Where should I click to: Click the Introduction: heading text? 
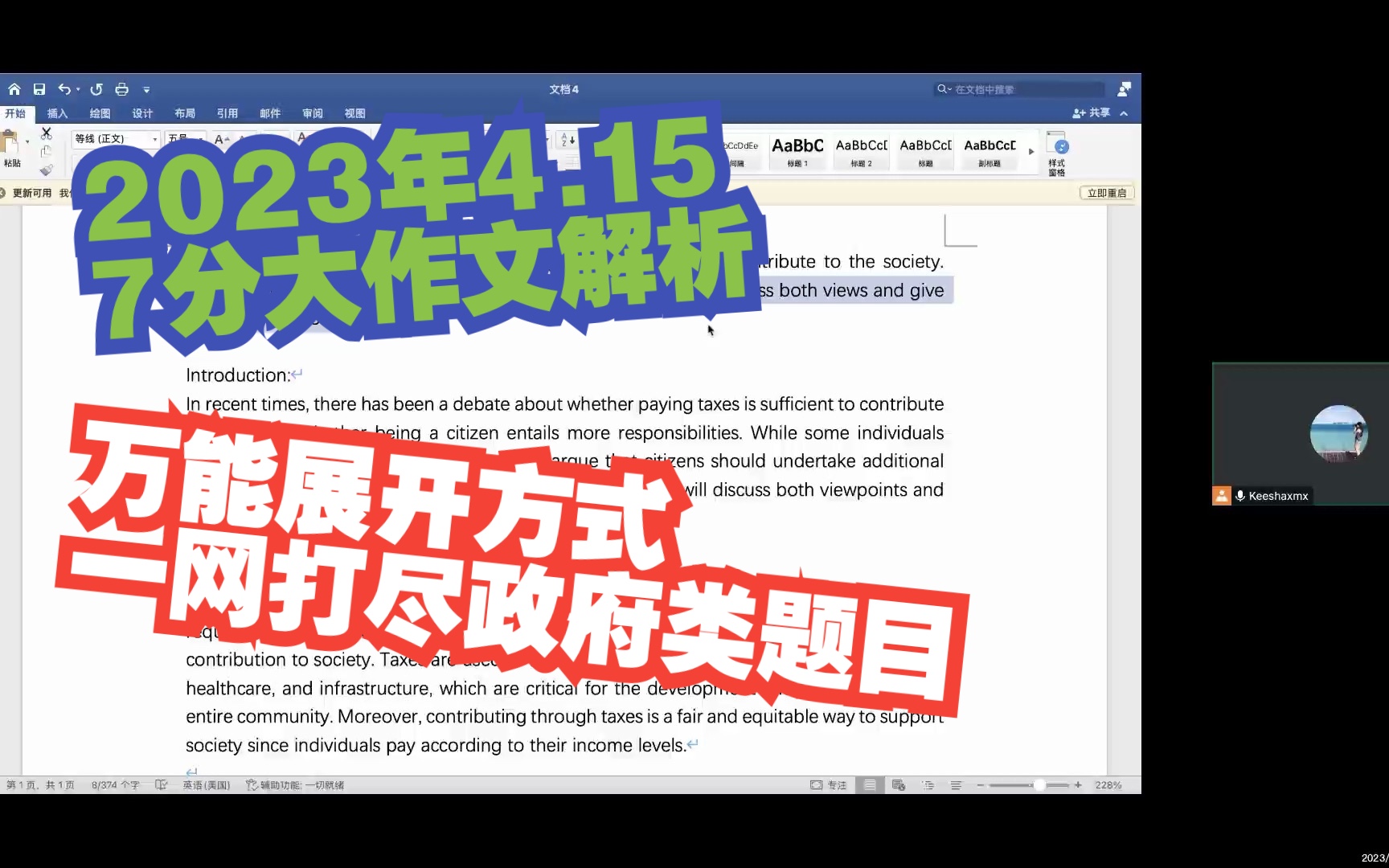[x=238, y=375]
